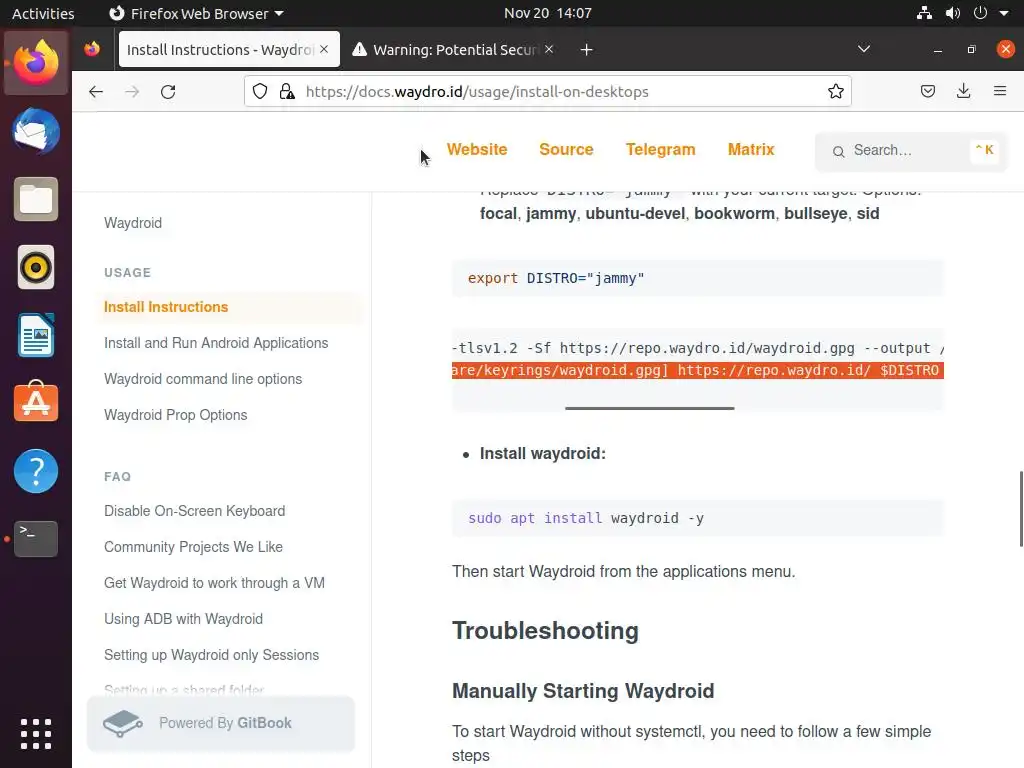Open the network status icon
1024x768 pixels.
[924, 13]
